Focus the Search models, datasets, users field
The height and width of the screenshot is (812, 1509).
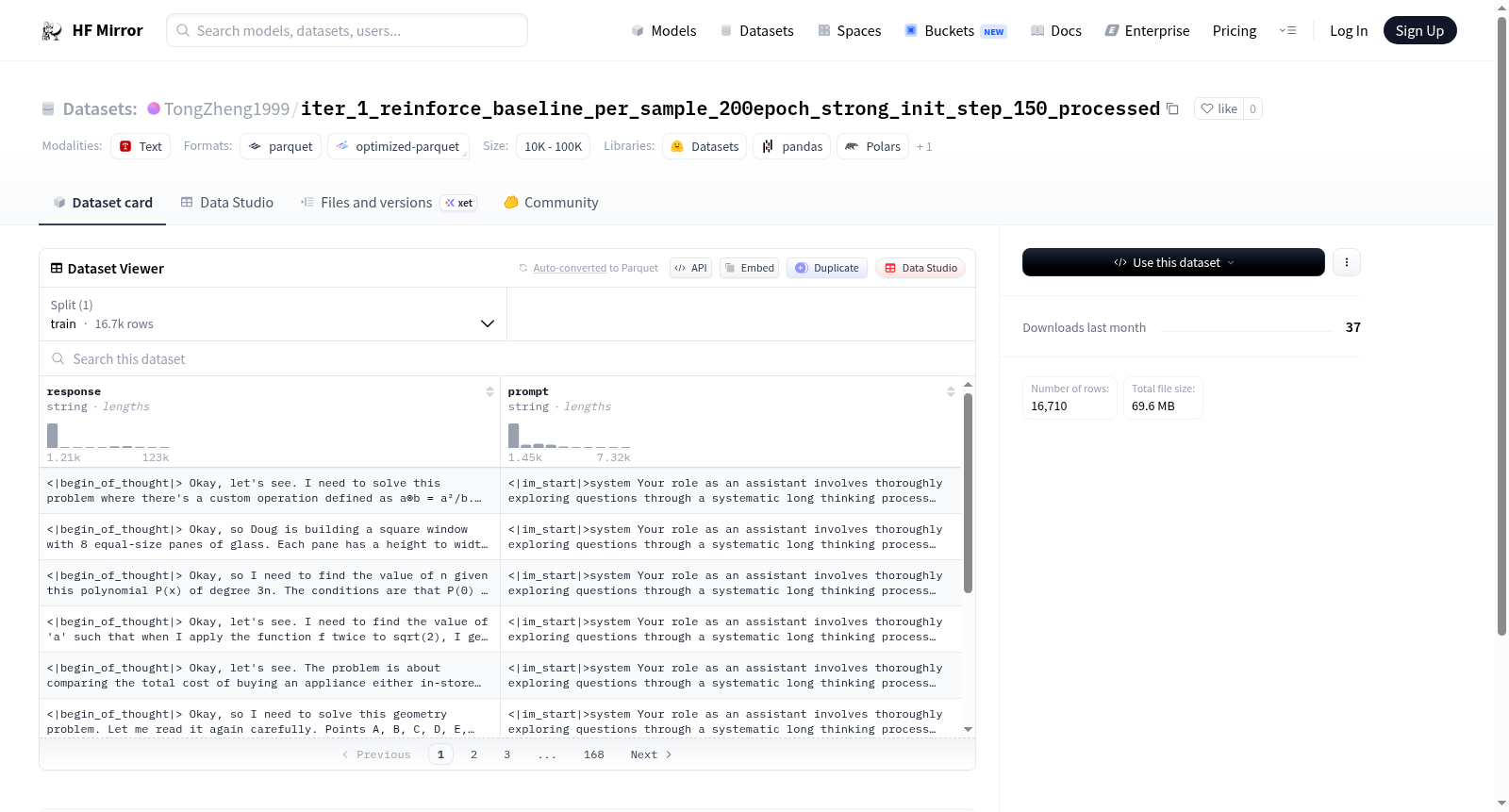pos(347,30)
